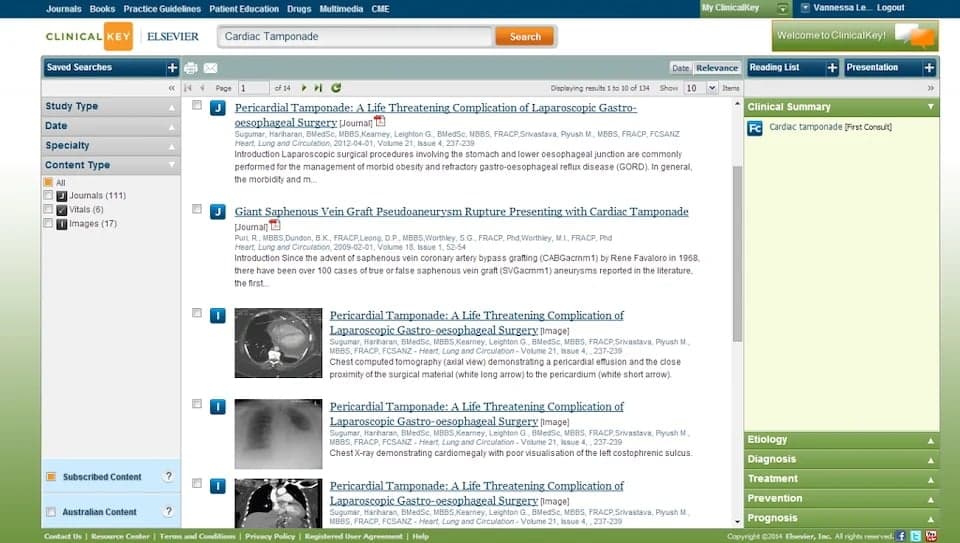960x543 pixels.
Task: Select checkbox for chest CT image result
Action: 197,313
